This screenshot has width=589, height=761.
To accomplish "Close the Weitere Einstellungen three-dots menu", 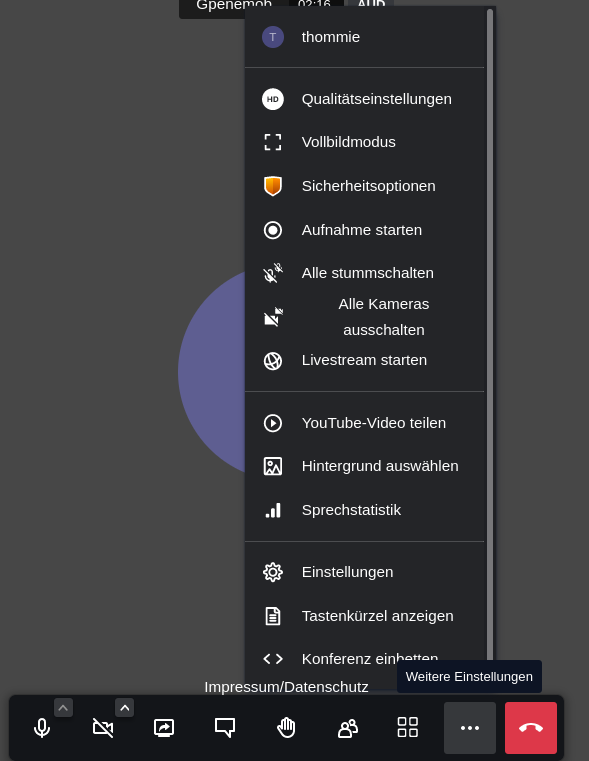I will (470, 728).
